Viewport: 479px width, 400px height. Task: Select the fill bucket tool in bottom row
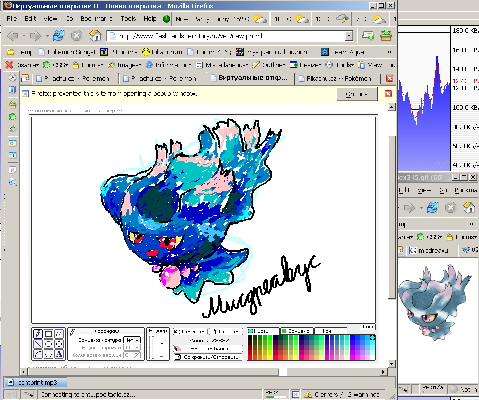(x=59, y=354)
